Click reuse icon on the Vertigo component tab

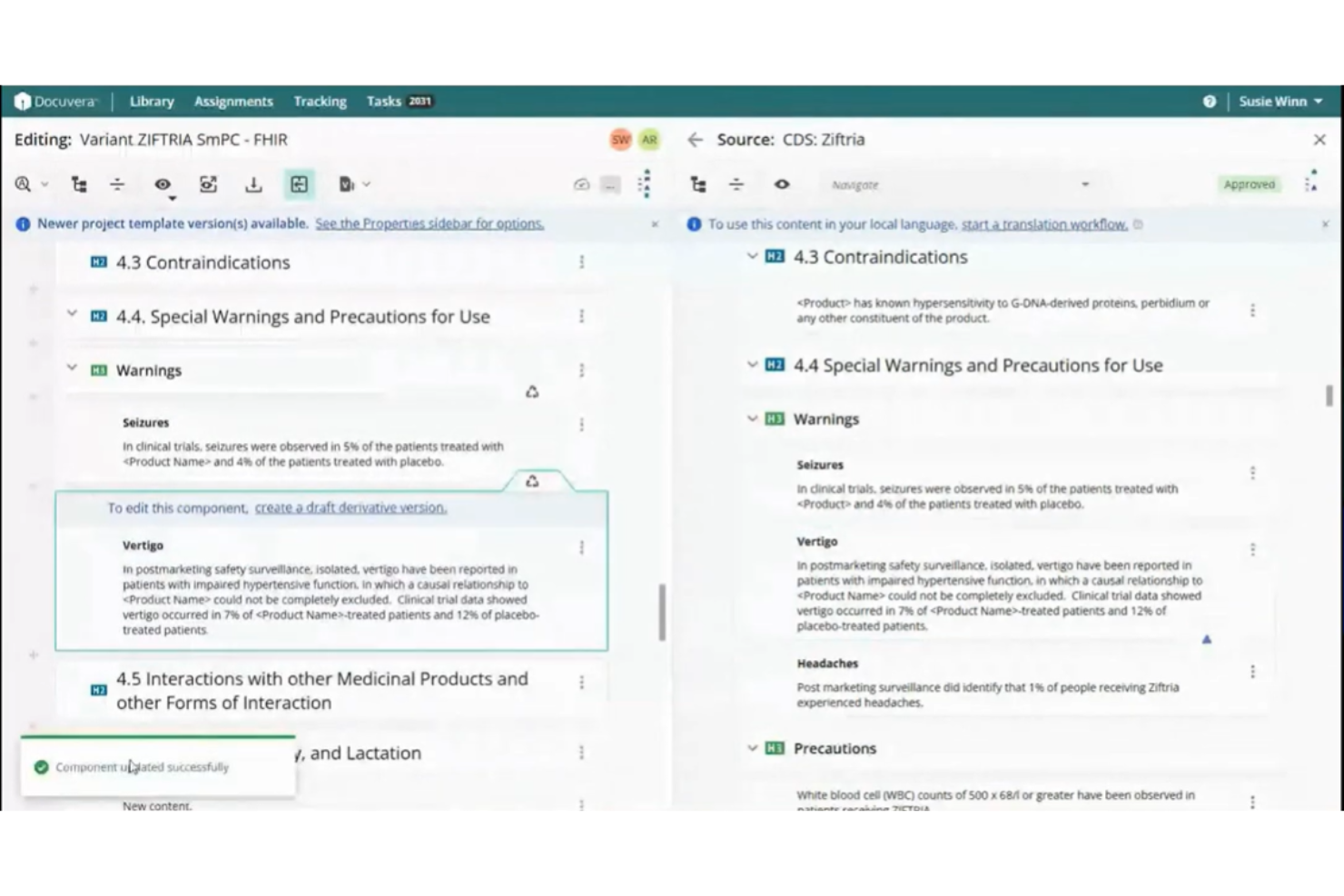pos(532,481)
